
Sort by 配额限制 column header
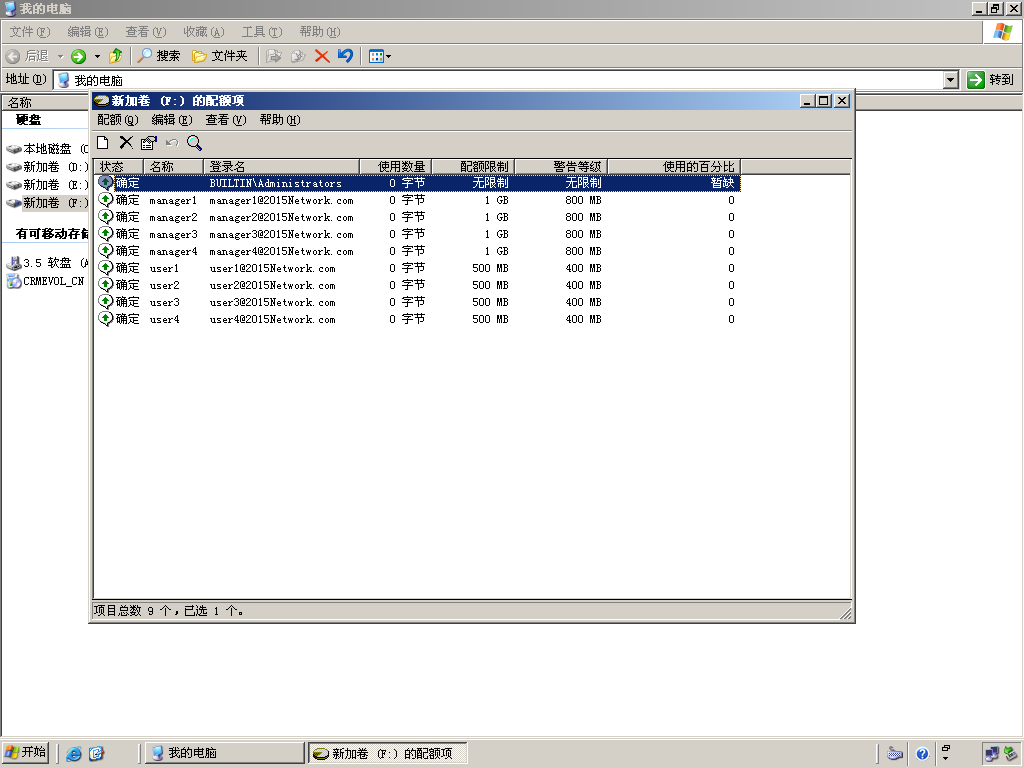coord(473,167)
